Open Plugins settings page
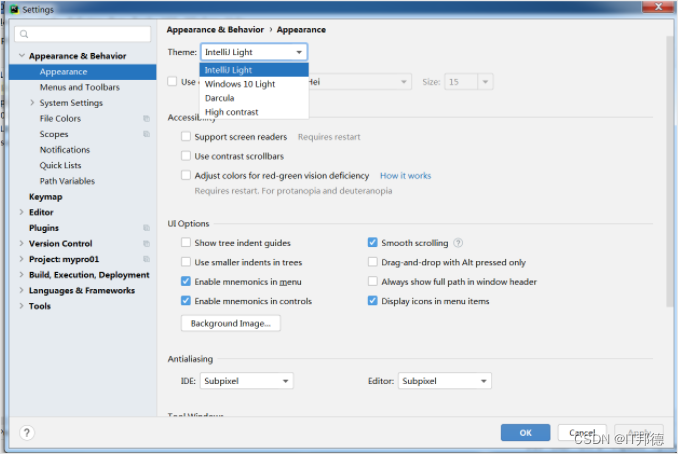Viewport: 679px width, 455px height. 44,228
